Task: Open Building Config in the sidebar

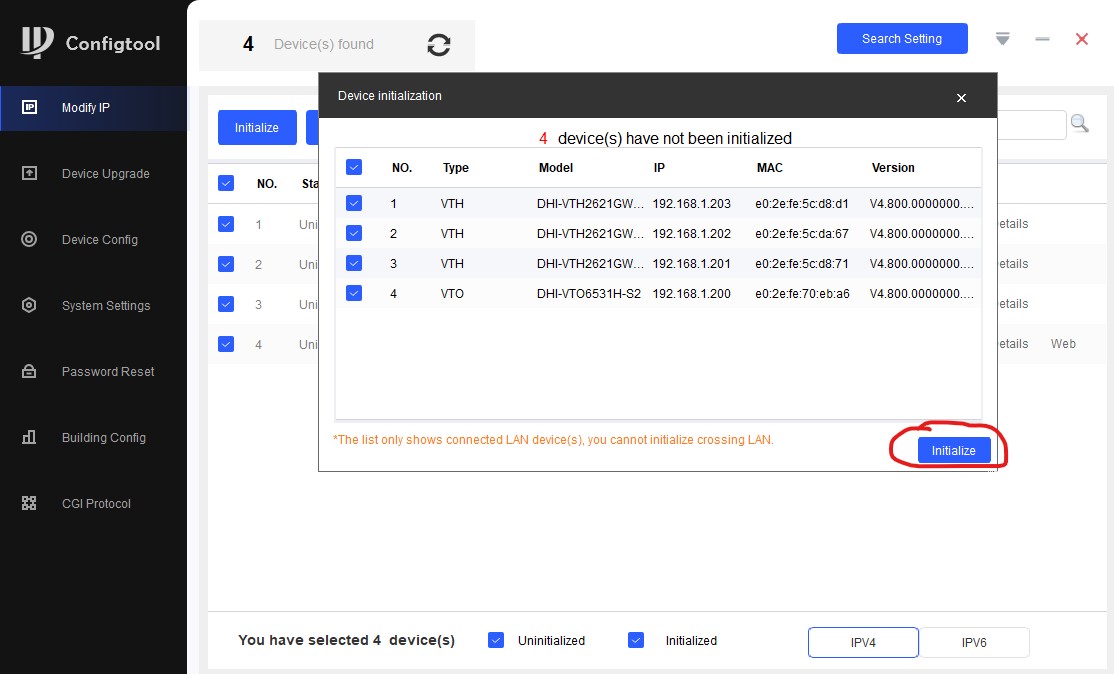Action: pos(103,438)
